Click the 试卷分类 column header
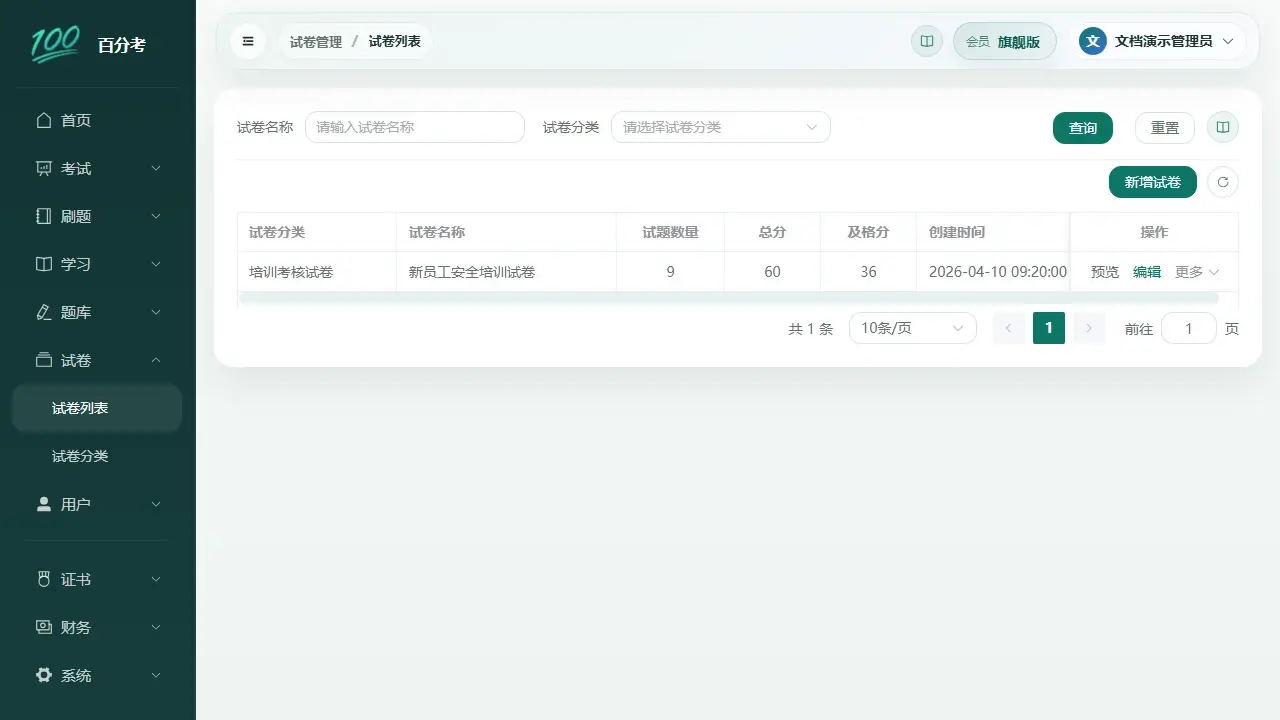Screen dimensions: 1280x720 point(317,232)
